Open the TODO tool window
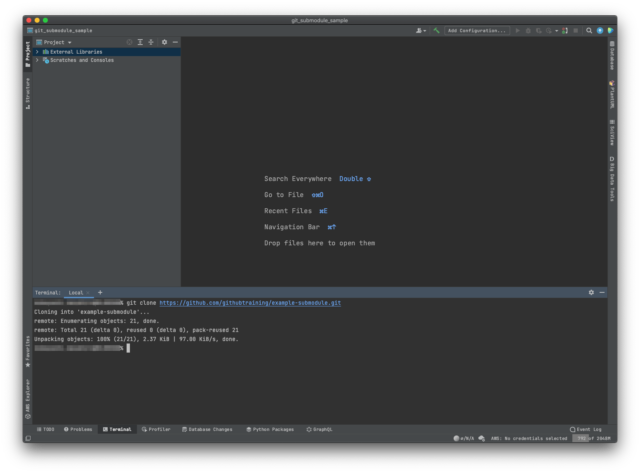The width and height of the screenshot is (640, 473). [x=45, y=429]
